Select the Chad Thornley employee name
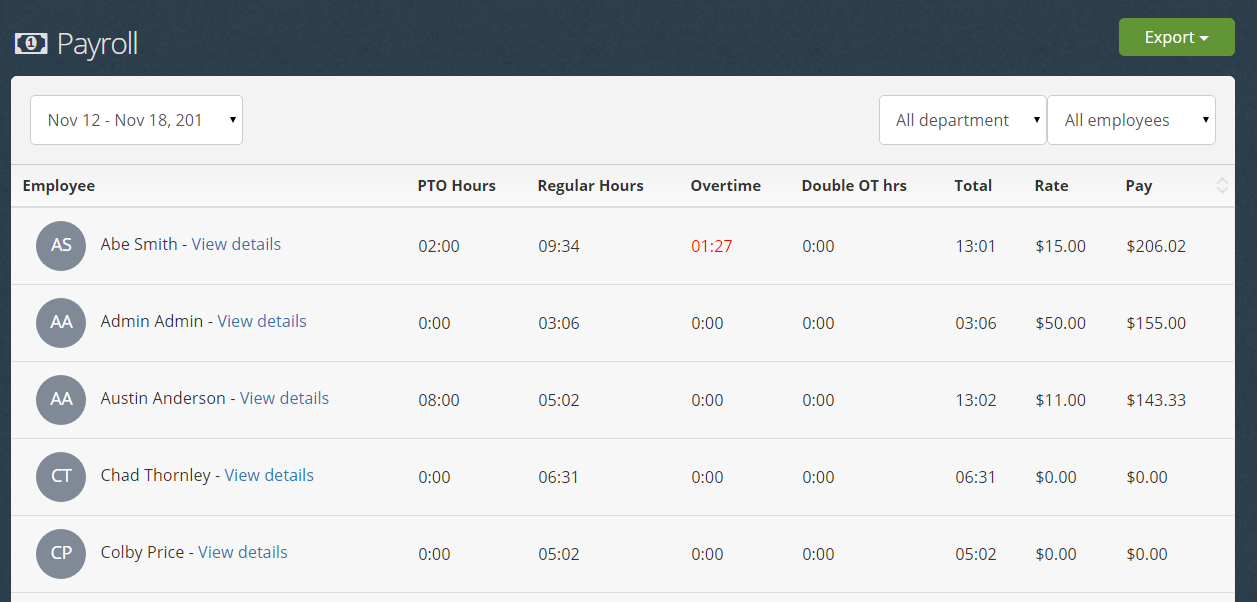Viewport: 1257px width, 602px height. coord(156,475)
